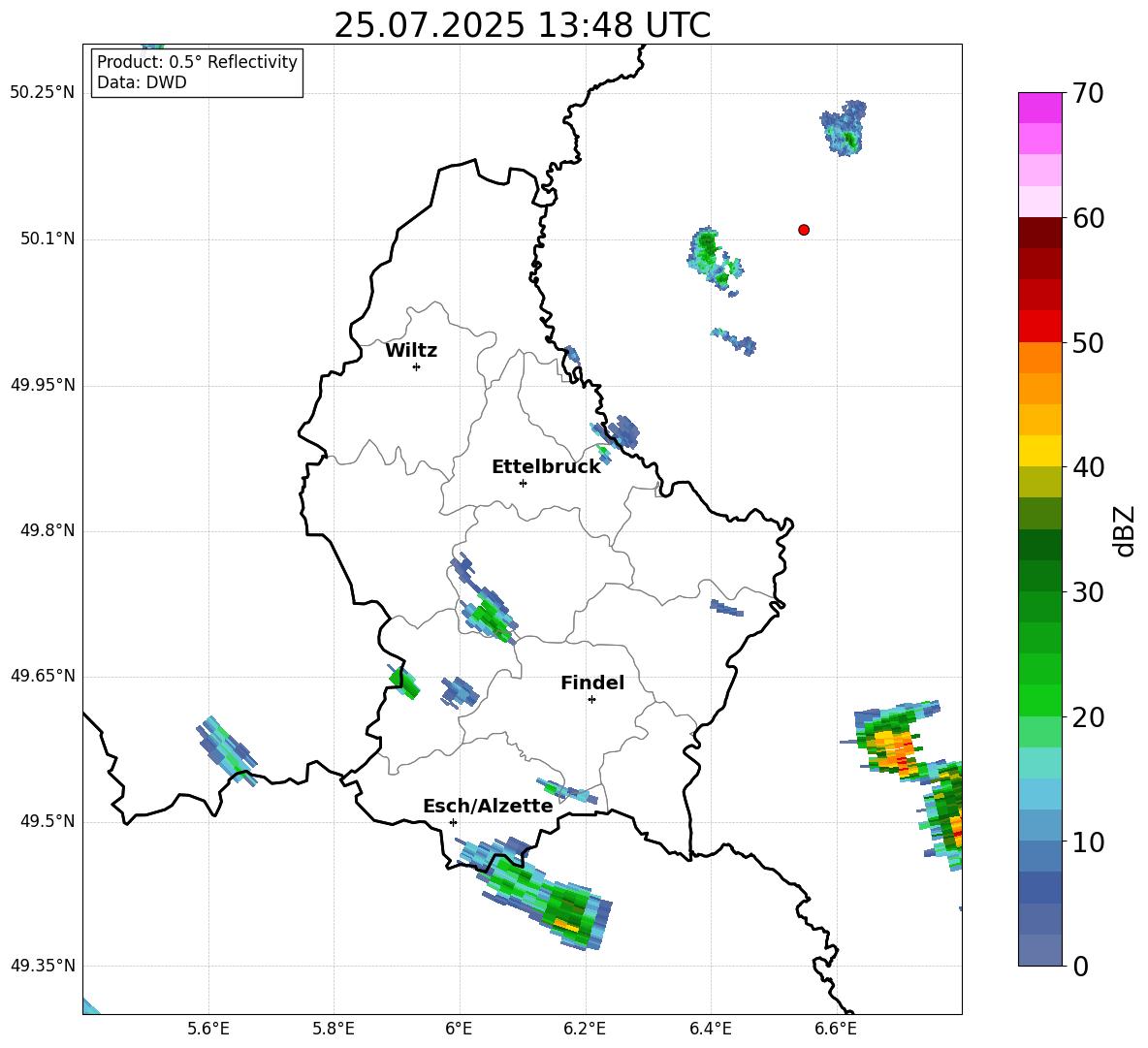This screenshot has height=1048, width=1148.
Task: Click the Findel station label
Action: coord(592,683)
